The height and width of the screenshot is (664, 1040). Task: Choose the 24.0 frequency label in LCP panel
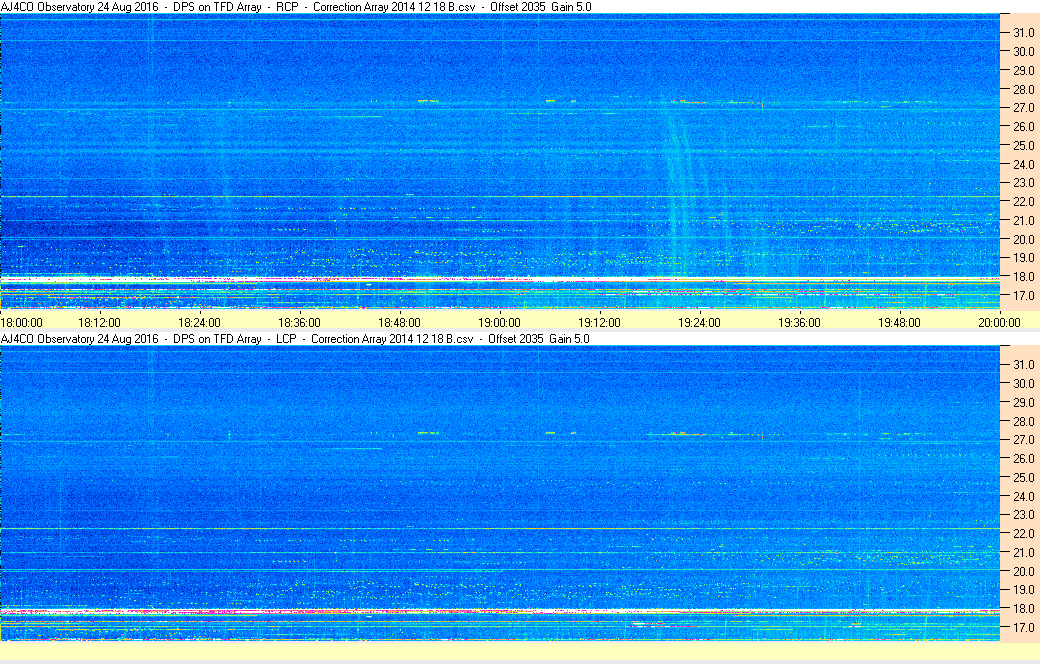[1023, 496]
